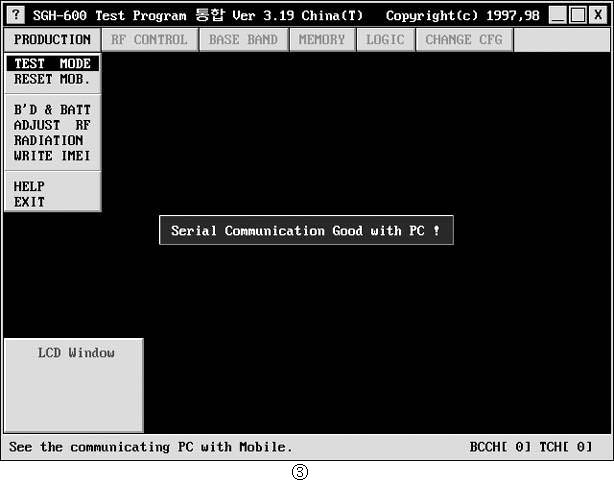Choose EXIT to quit the program
The height and width of the screenshot is (482, 614).
click(30, 202)
